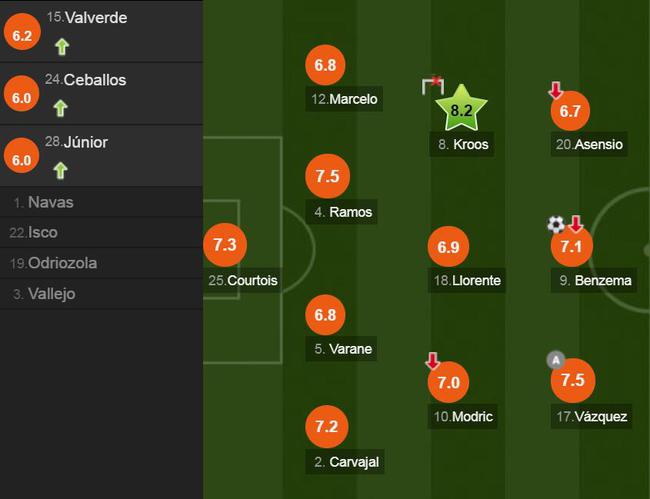
Task: Click the red substituted-off arrow above Modric
Action: (x=432, y=361)
